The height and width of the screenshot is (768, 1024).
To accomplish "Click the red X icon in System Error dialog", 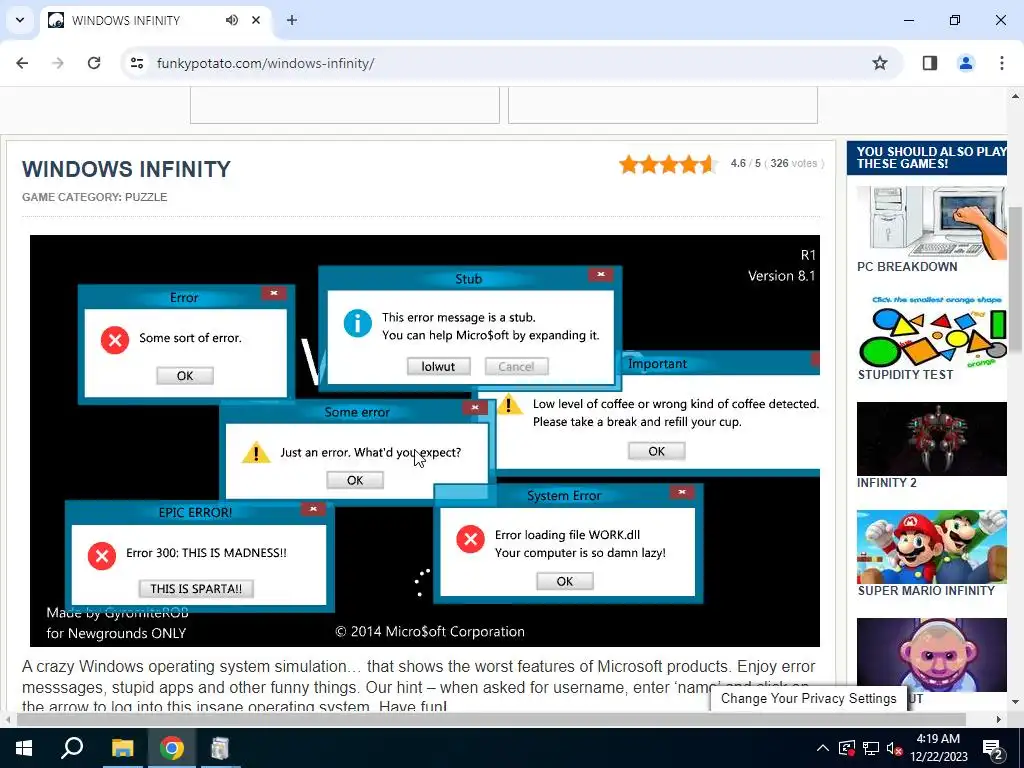I will click(470, 539).
